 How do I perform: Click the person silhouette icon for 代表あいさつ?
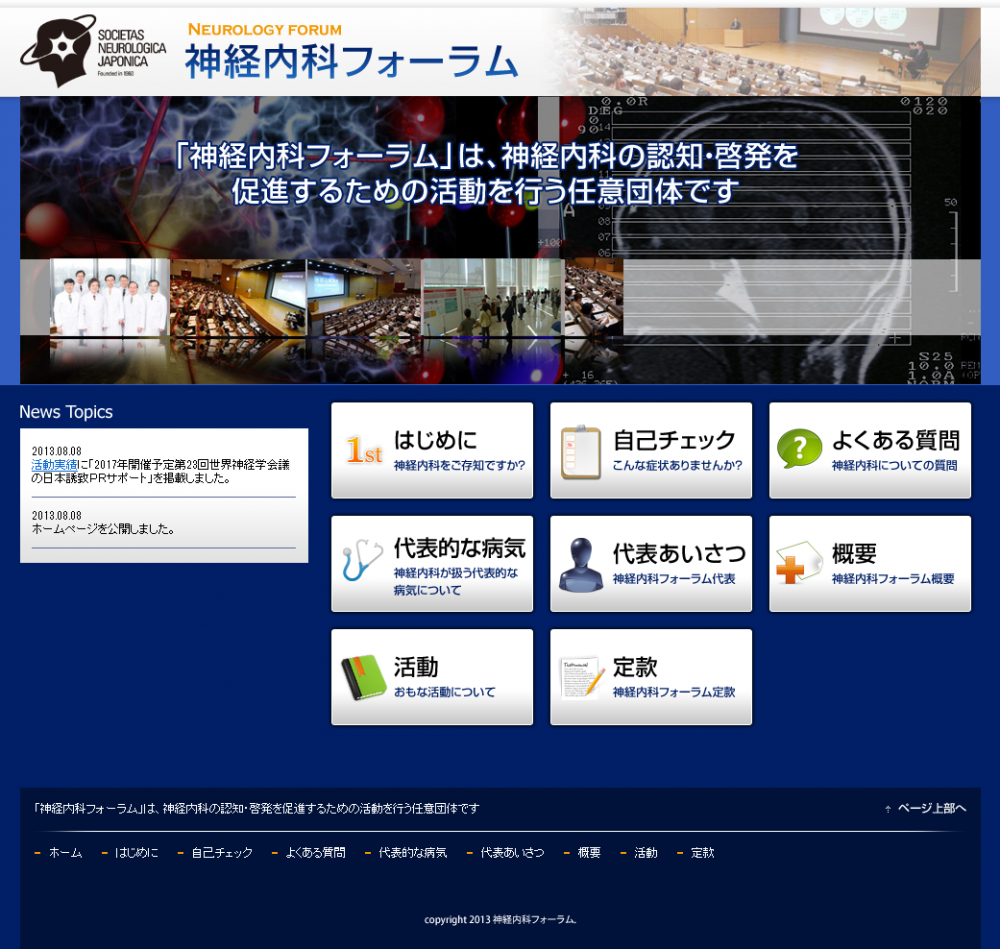pyautogui.click(x=581, y=564)
